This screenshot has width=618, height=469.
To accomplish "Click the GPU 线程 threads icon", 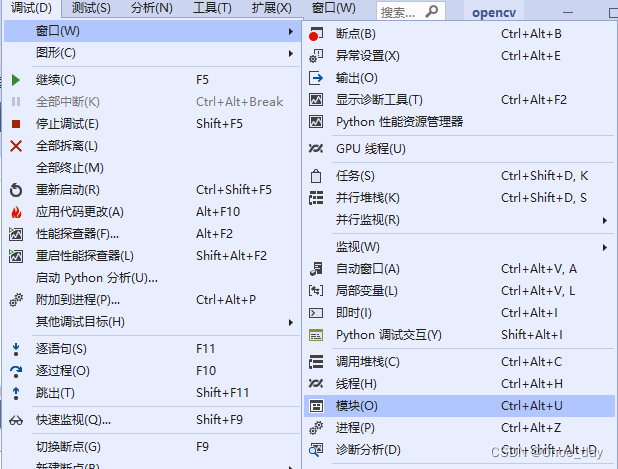I will [x=316, y=149].
